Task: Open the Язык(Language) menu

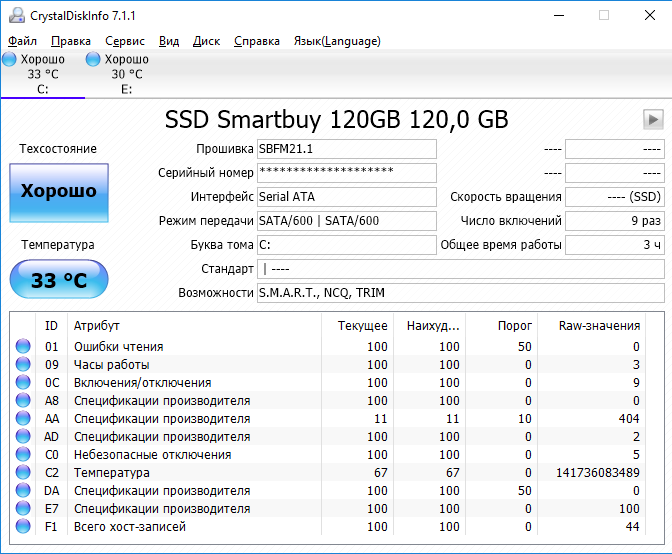Action: (x=337, y=41)
